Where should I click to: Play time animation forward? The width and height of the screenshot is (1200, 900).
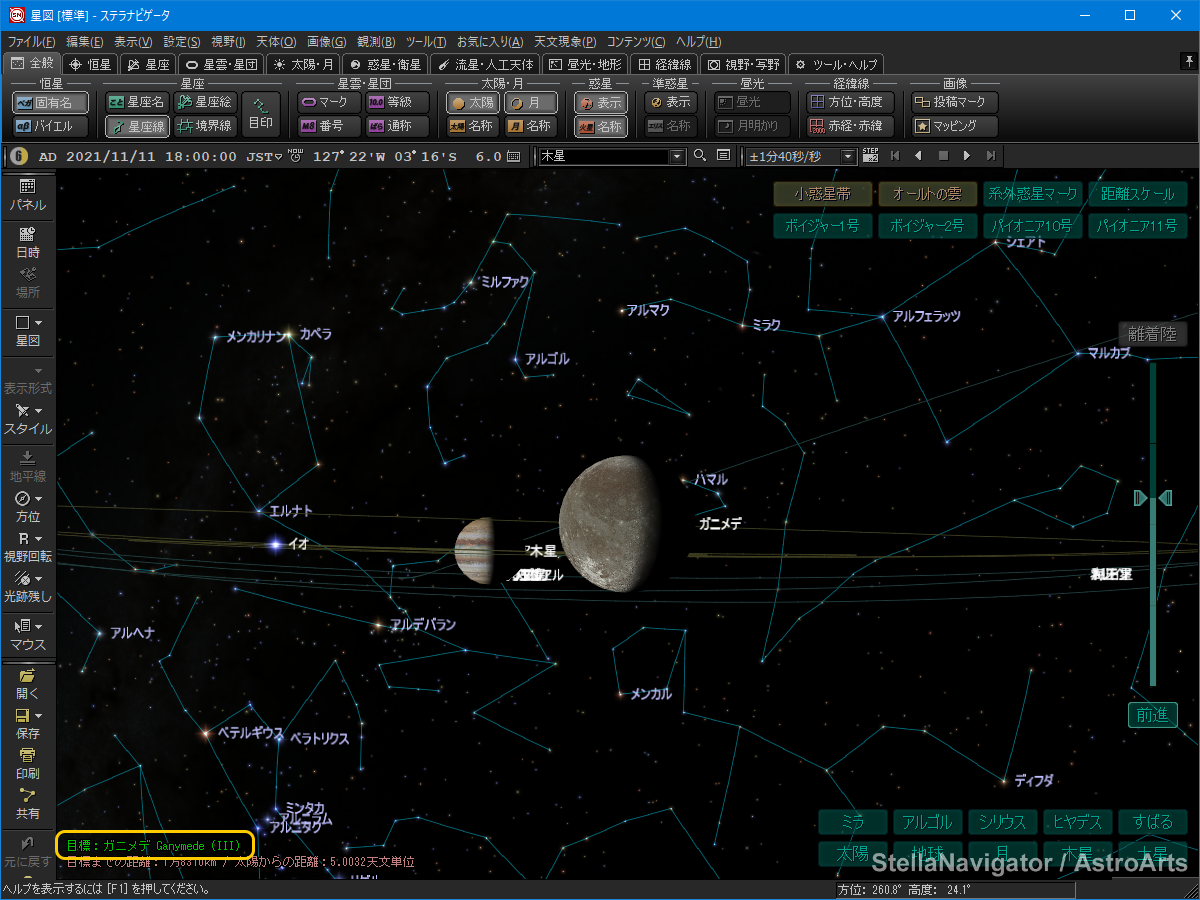(966, 156)
